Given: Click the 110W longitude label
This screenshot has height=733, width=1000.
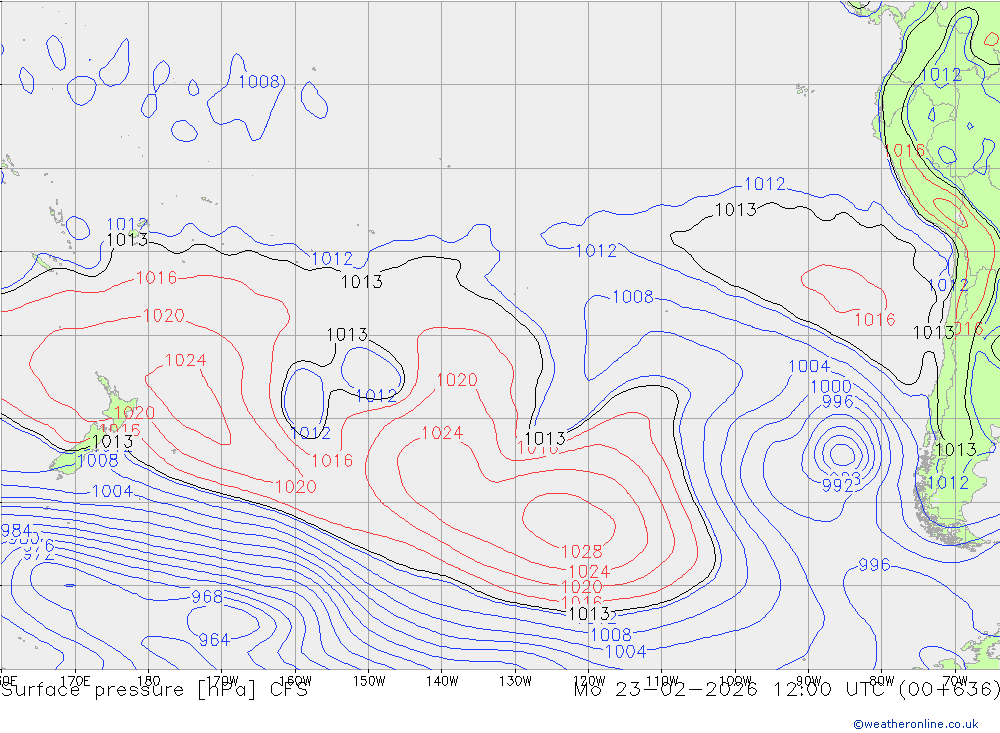Looking at the screenshot, I should pyautogui.click(x=662, y=680).
